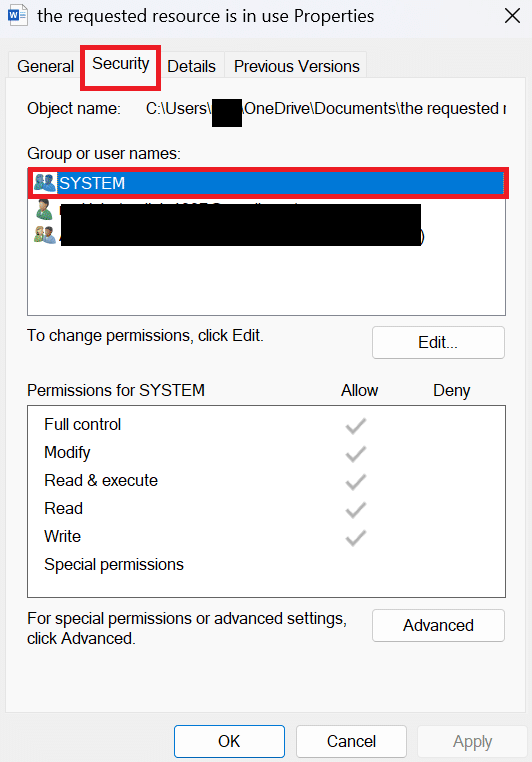Click the Modify allow checkmark
The width and height of the screenshot is (532, 762).
[356, 454]
